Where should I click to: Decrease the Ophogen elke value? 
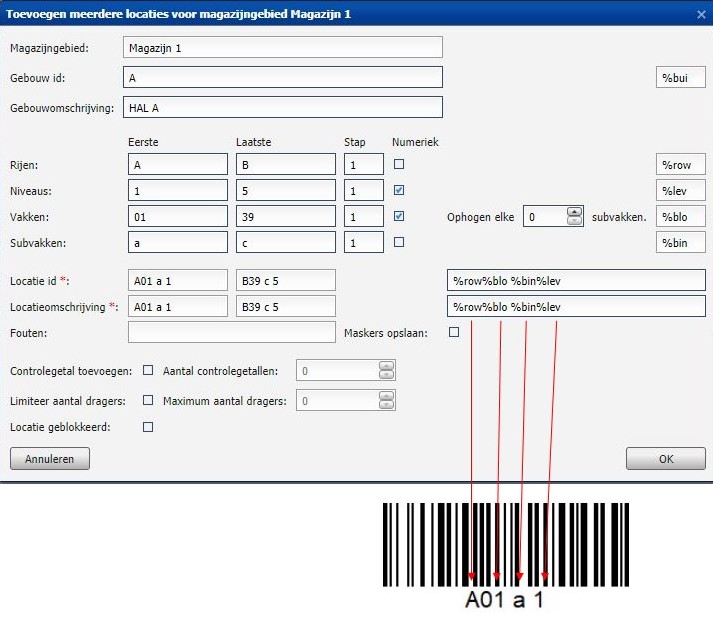click(575, 221)
